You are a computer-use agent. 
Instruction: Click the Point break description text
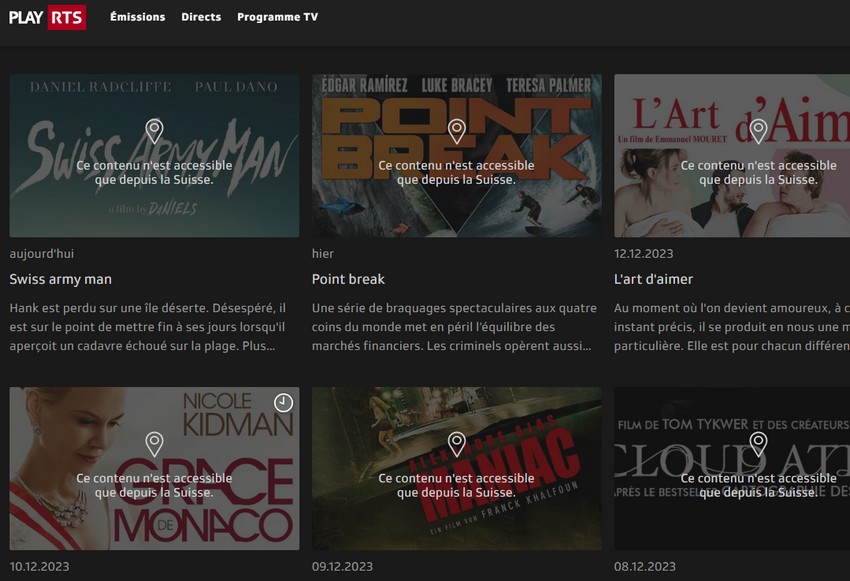[454, 327]
